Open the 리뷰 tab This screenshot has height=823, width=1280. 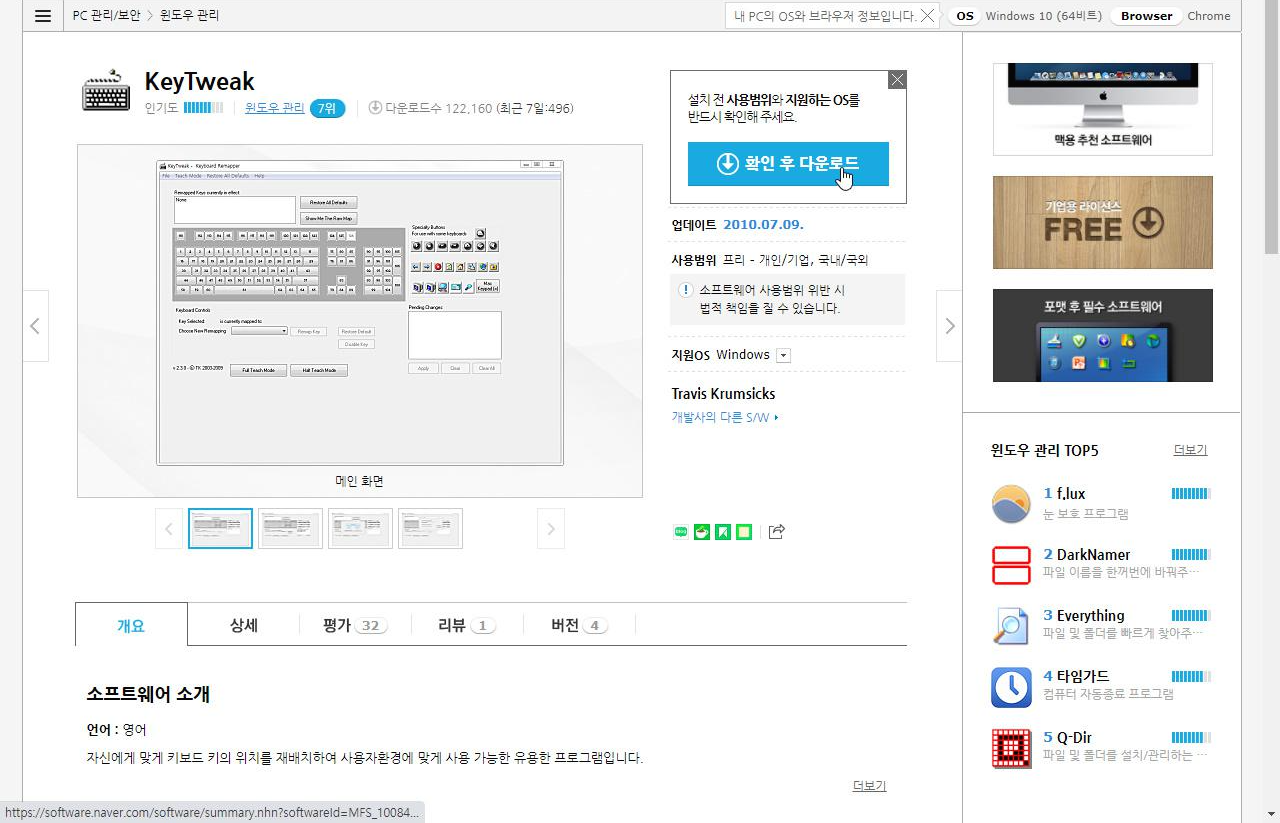pyautogui.click(x=467, y=625)
